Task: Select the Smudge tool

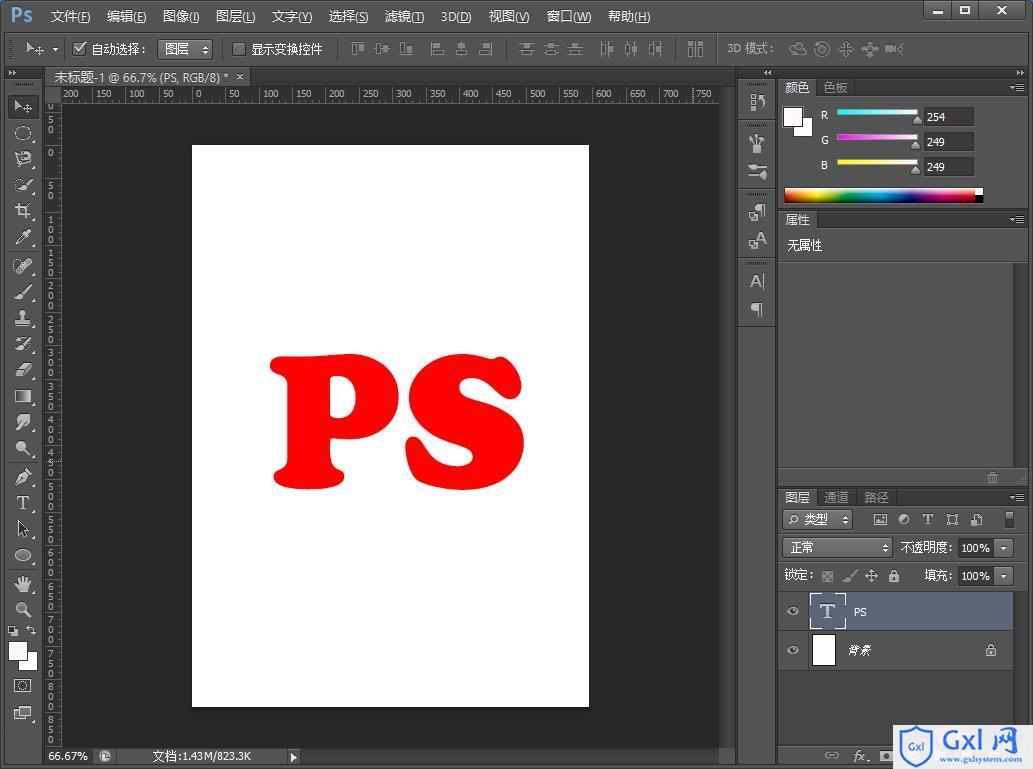Action: pos(23,422)
